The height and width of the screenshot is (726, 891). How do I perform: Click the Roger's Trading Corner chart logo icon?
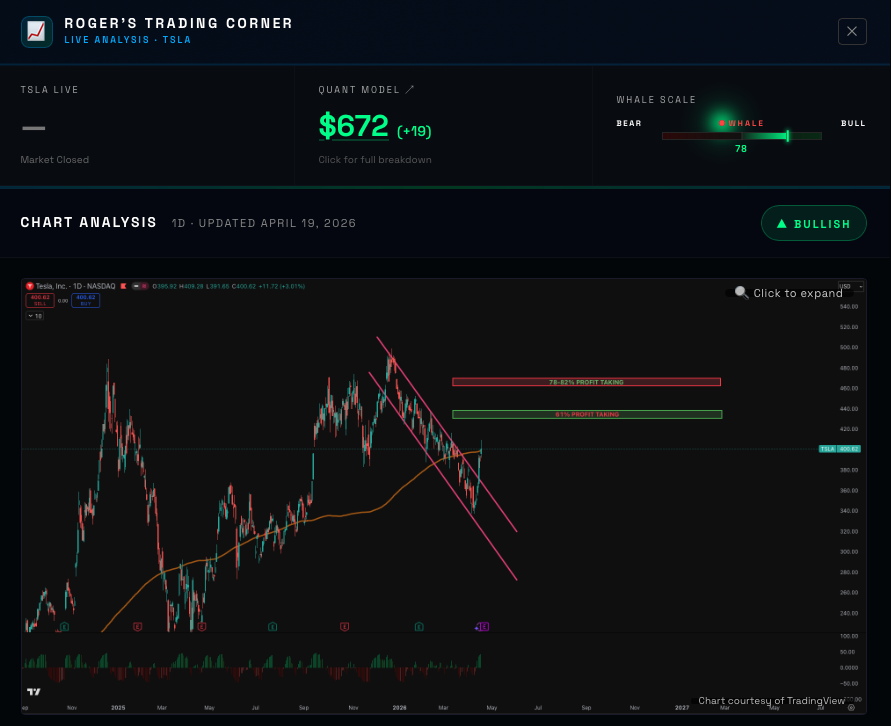point(37,31)
